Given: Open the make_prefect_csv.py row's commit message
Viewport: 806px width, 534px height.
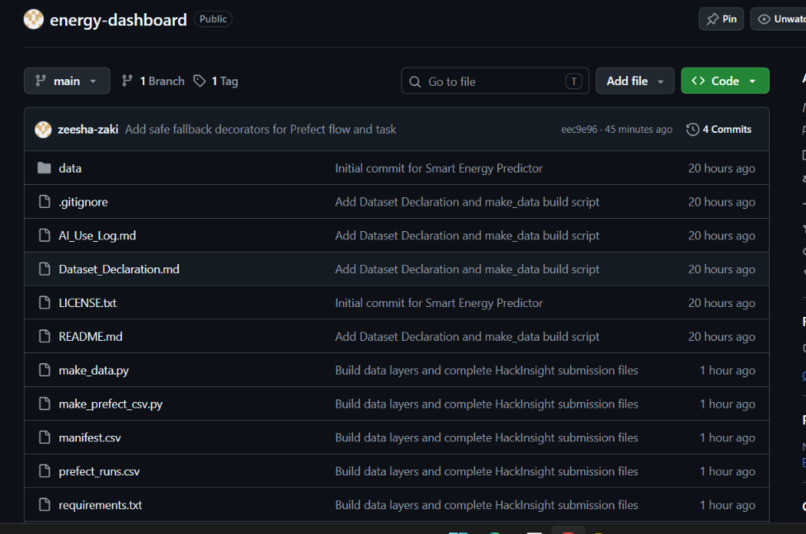Looking at the screenshot, I should coord(486,404).
